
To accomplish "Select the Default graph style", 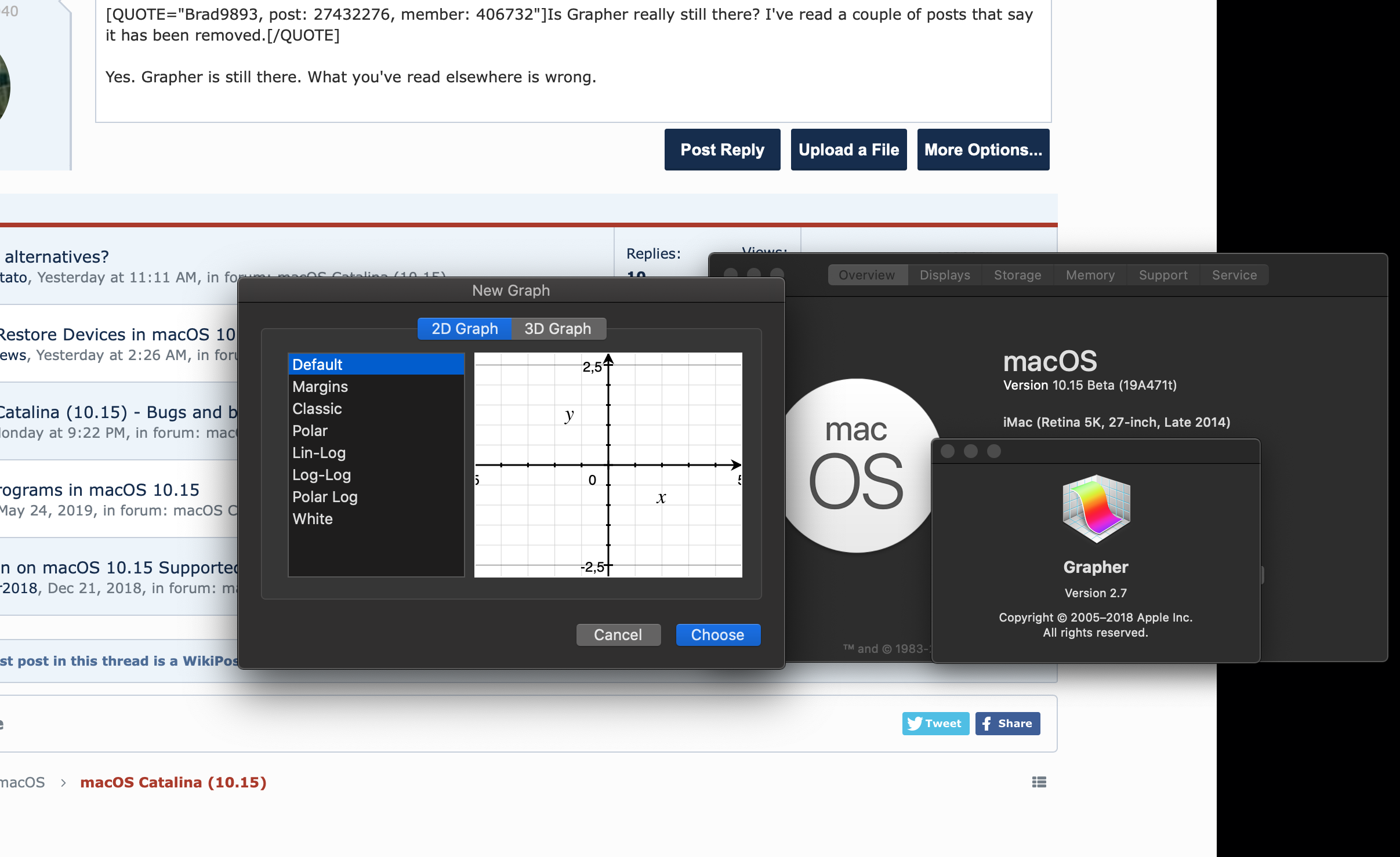I will click(x=373, y=363).
